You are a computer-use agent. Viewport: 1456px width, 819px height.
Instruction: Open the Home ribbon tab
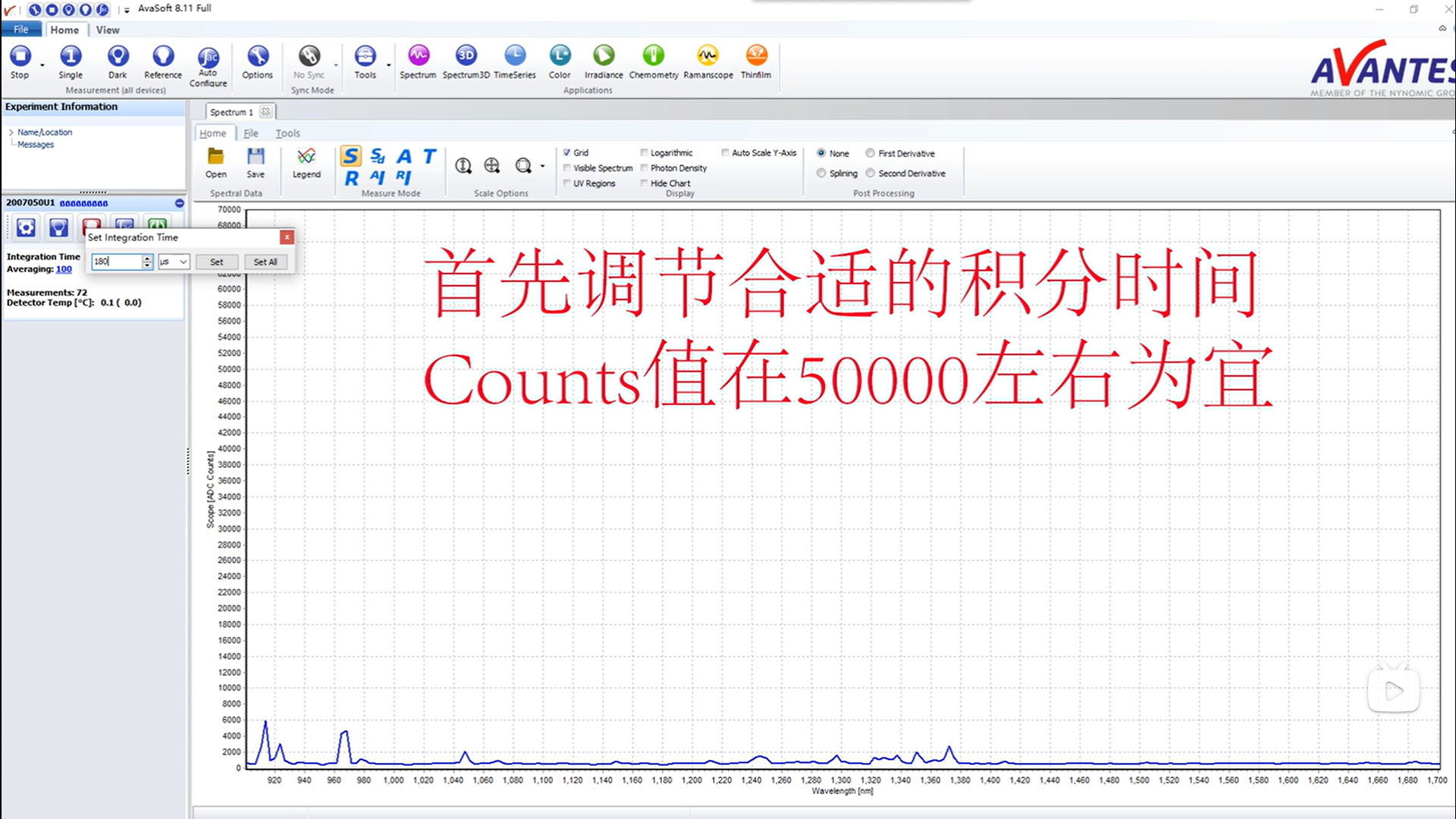[64, 29]
